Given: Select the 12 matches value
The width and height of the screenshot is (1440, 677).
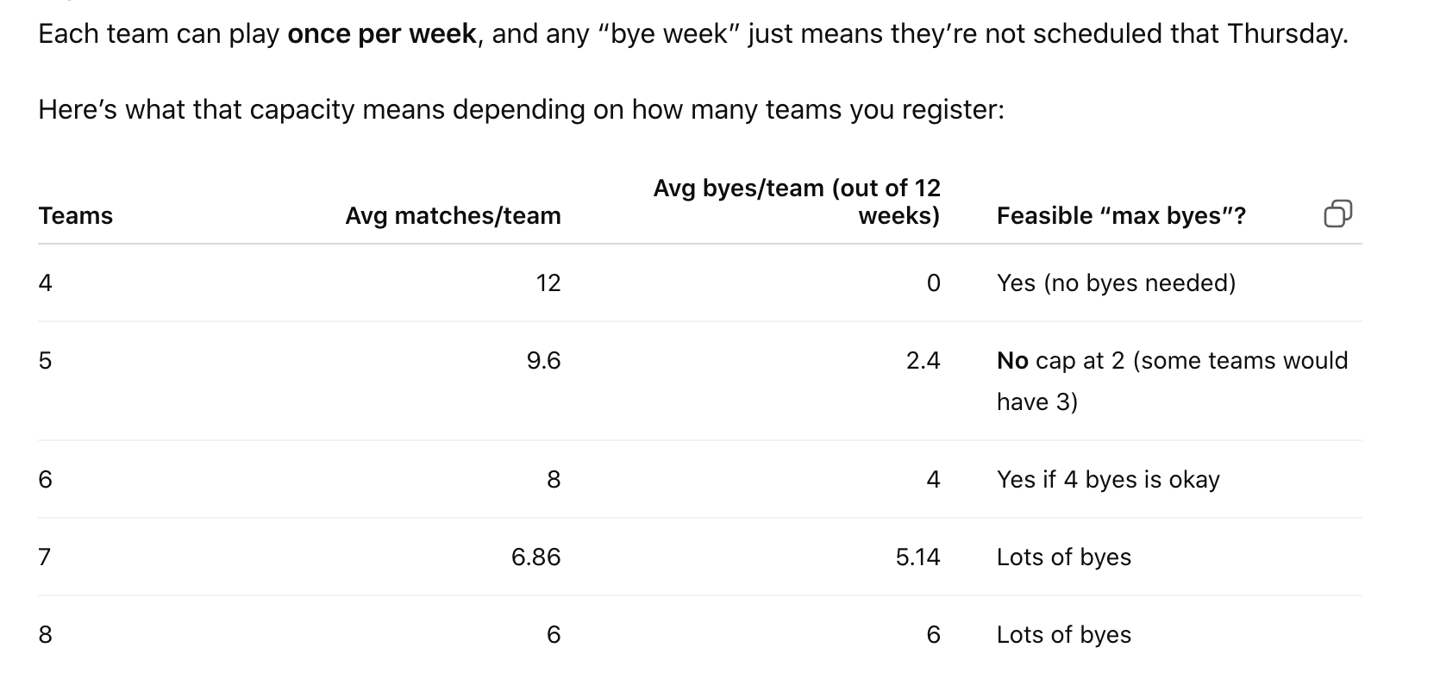Looking at the screenshot, I should (548, 283).
